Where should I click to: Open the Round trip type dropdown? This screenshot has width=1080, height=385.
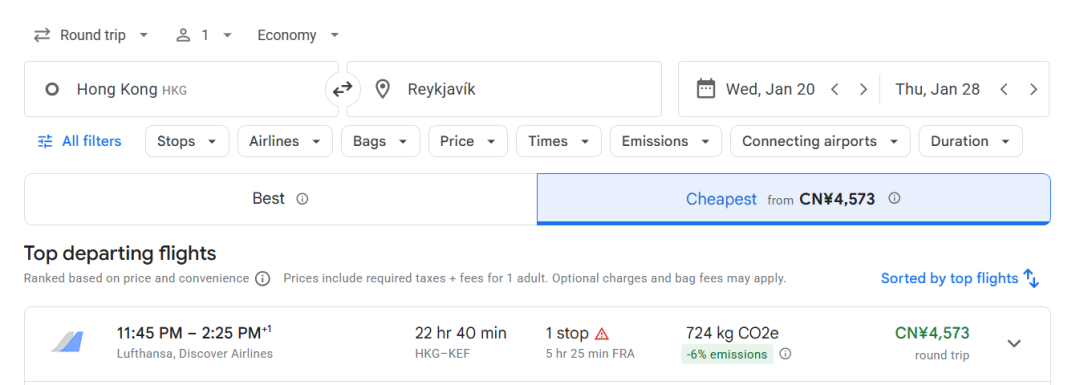[91, 35]
